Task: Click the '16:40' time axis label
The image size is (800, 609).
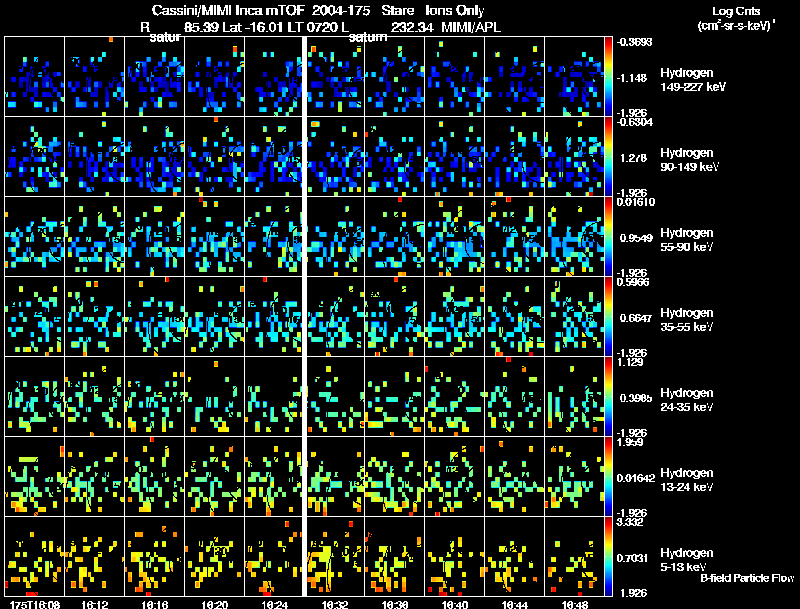Action: click(x=455, y=604)
